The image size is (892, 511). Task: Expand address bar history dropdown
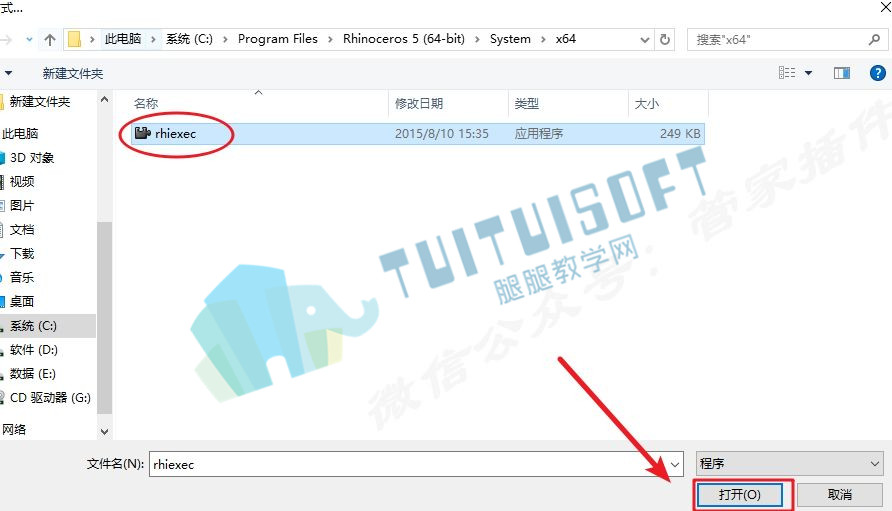point(645,39)
